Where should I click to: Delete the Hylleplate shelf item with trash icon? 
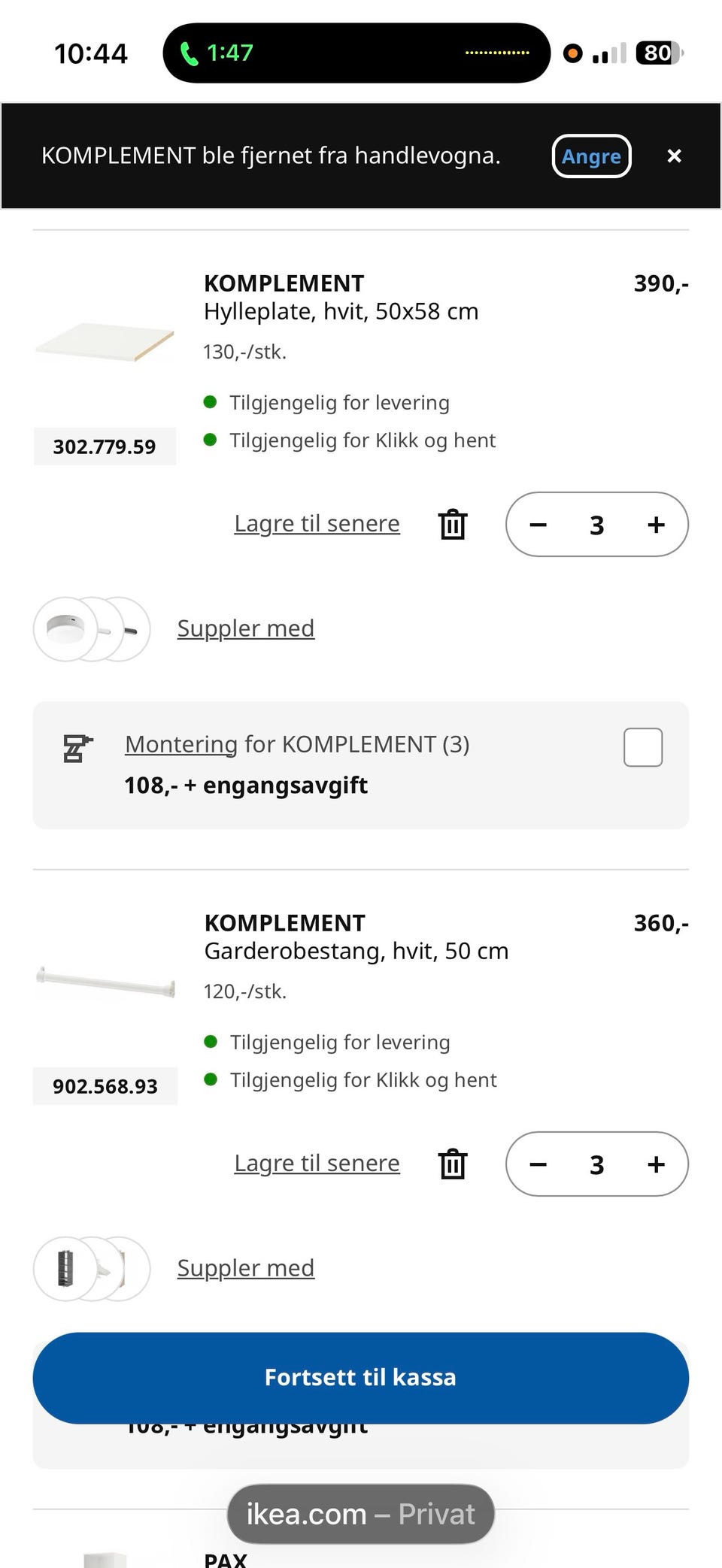click(453, 524)
